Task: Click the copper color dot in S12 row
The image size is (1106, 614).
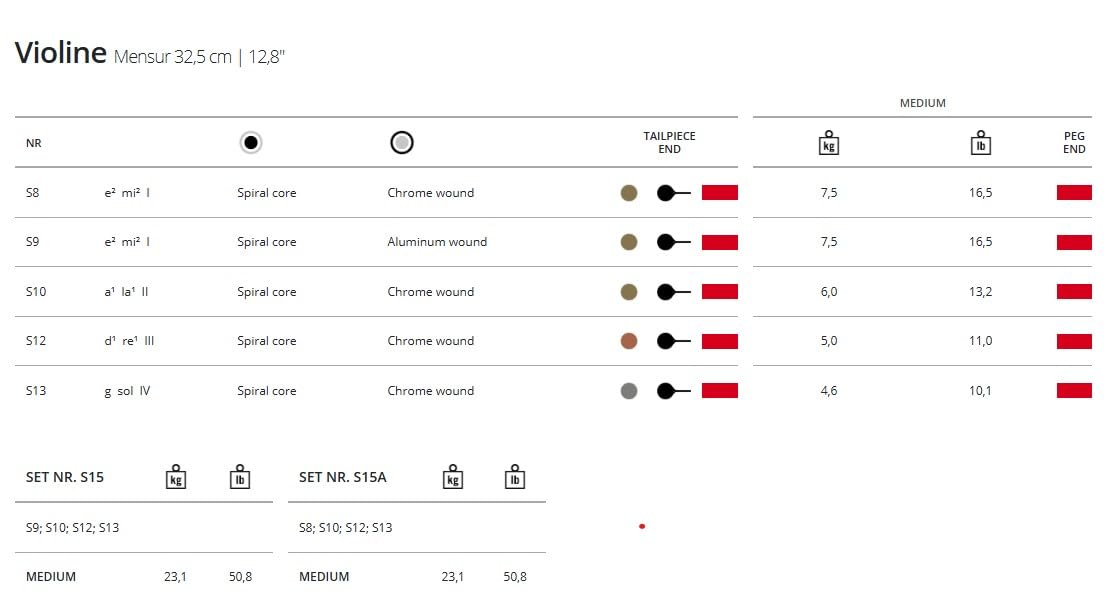Action: click(629, 341)
